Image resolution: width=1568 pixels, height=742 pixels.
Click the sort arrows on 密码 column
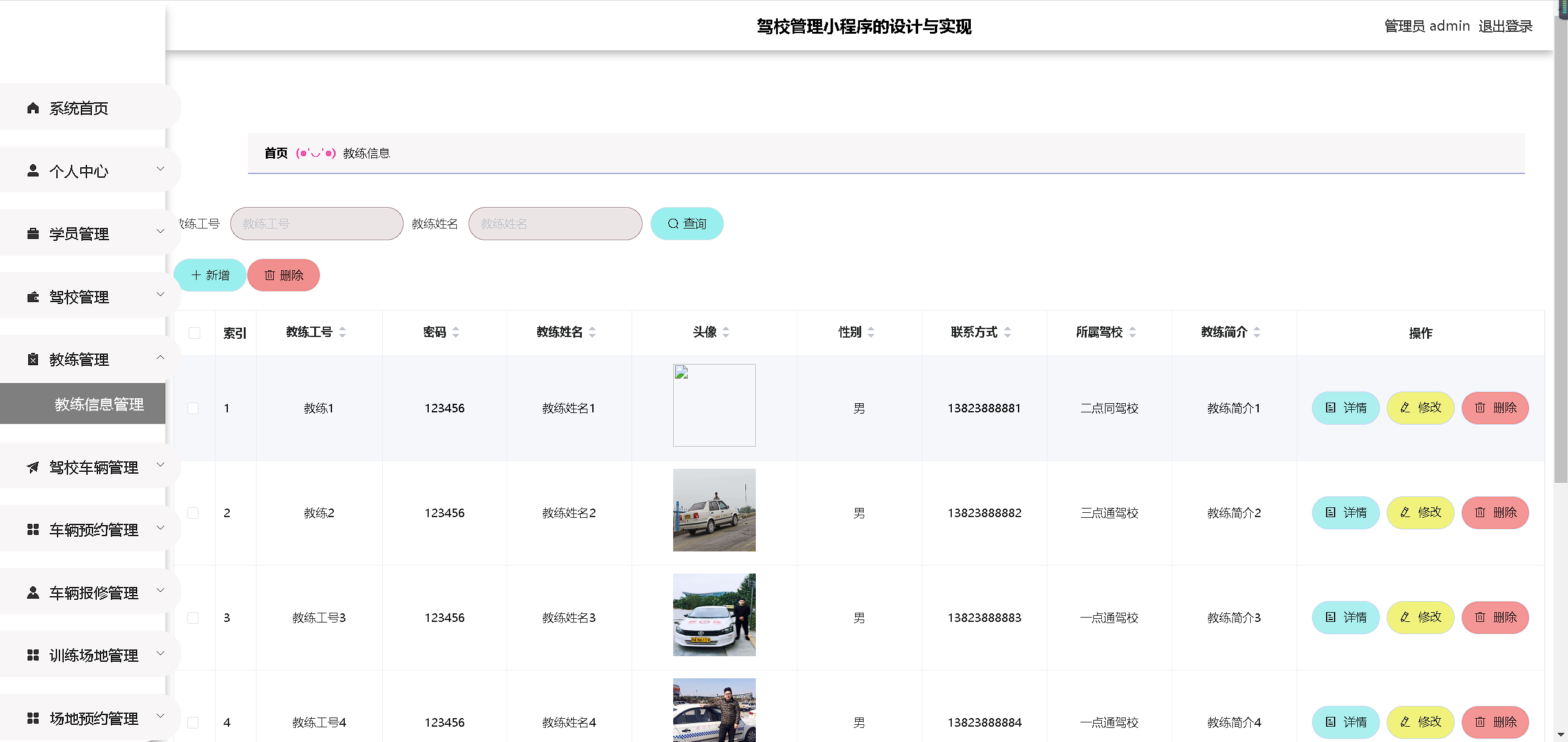point(456,332)
